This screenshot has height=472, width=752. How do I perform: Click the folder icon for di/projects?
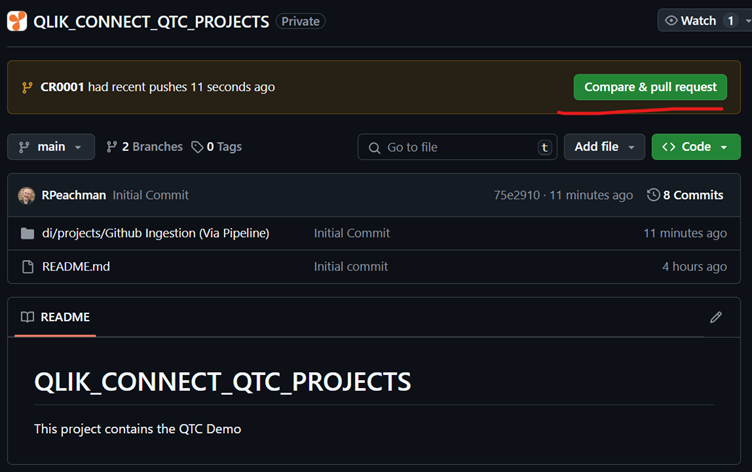point(27,234)
